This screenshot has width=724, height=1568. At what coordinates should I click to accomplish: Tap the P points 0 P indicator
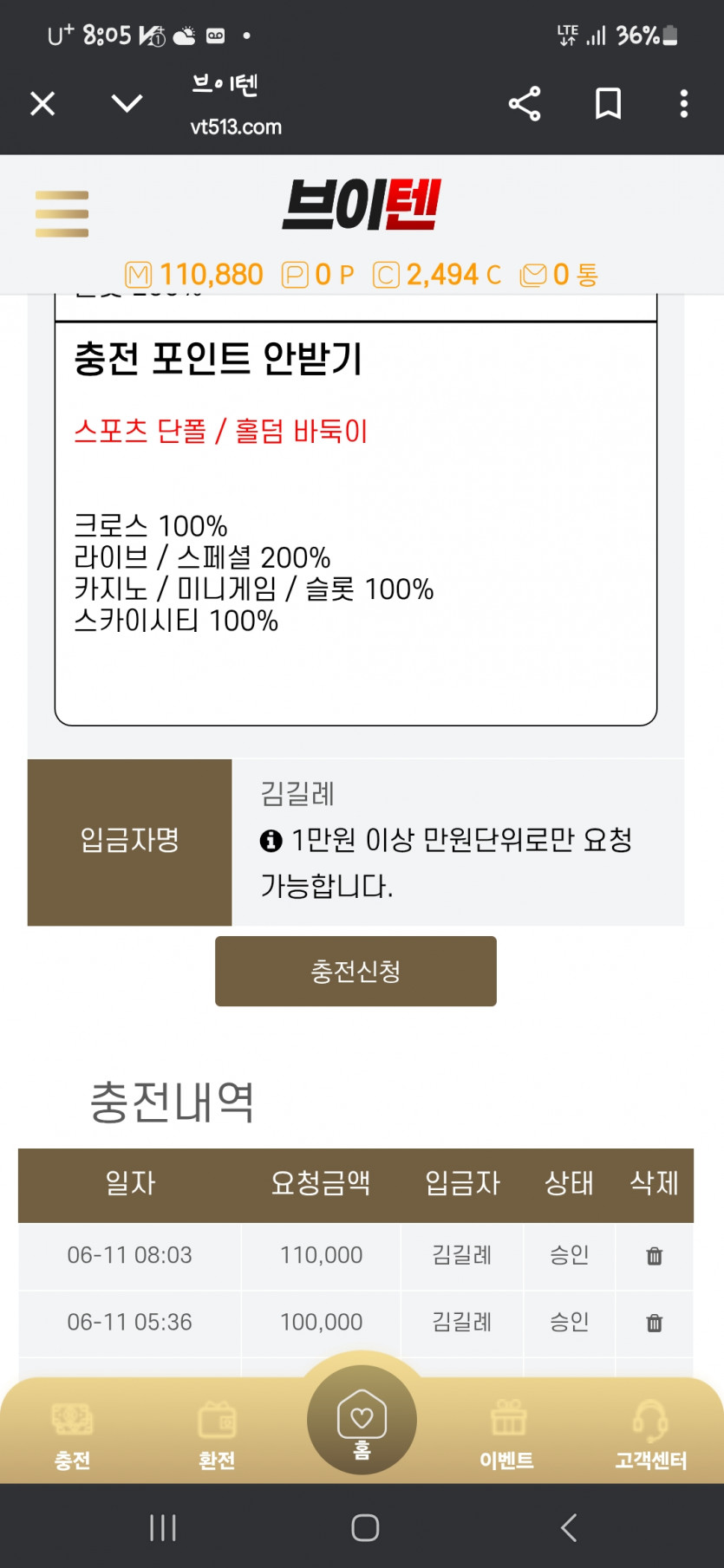pyautogui.click(x=318, y=276)
